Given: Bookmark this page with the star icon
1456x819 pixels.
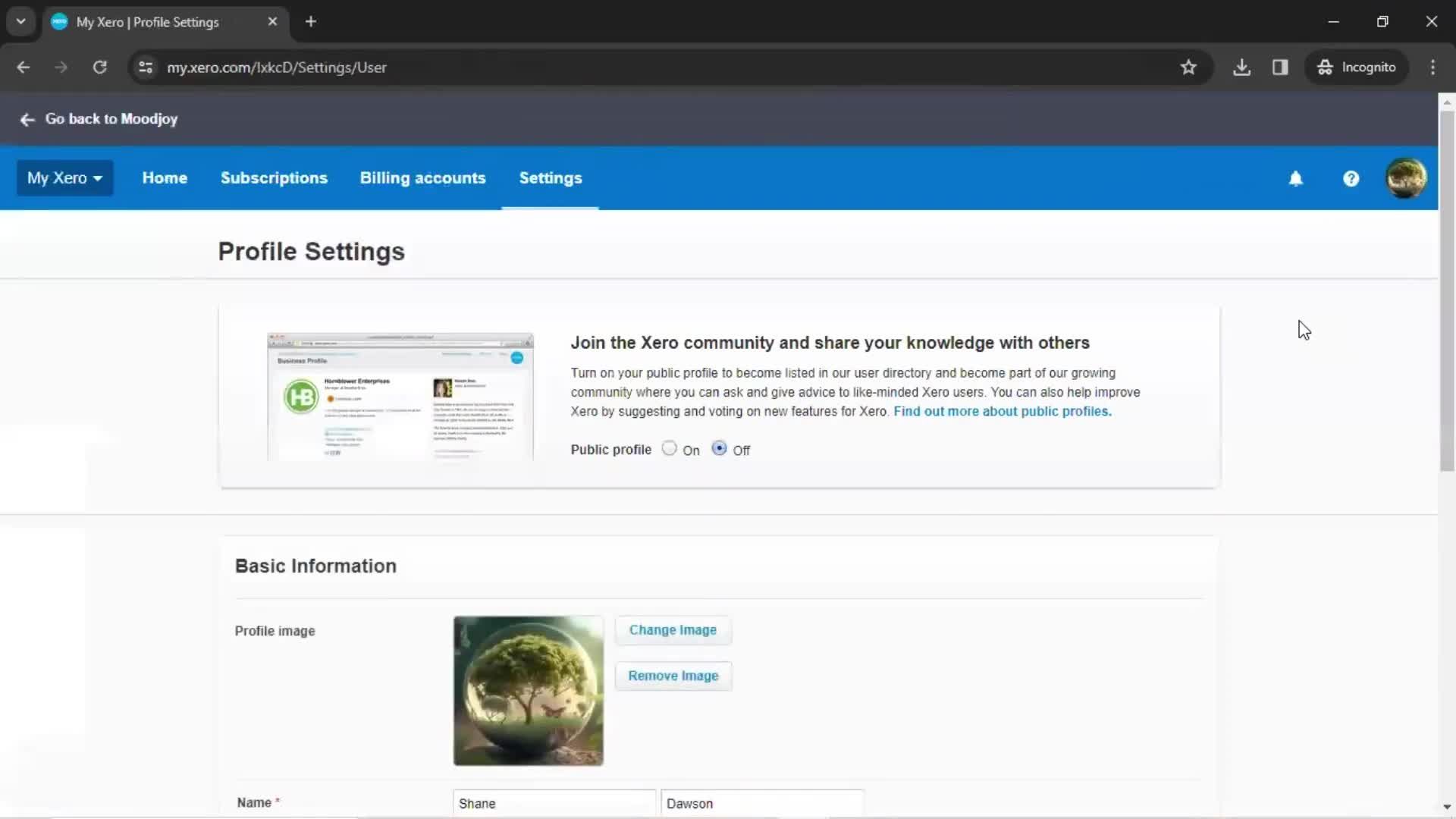Looking at the screenshot, I should (1188, 67).
